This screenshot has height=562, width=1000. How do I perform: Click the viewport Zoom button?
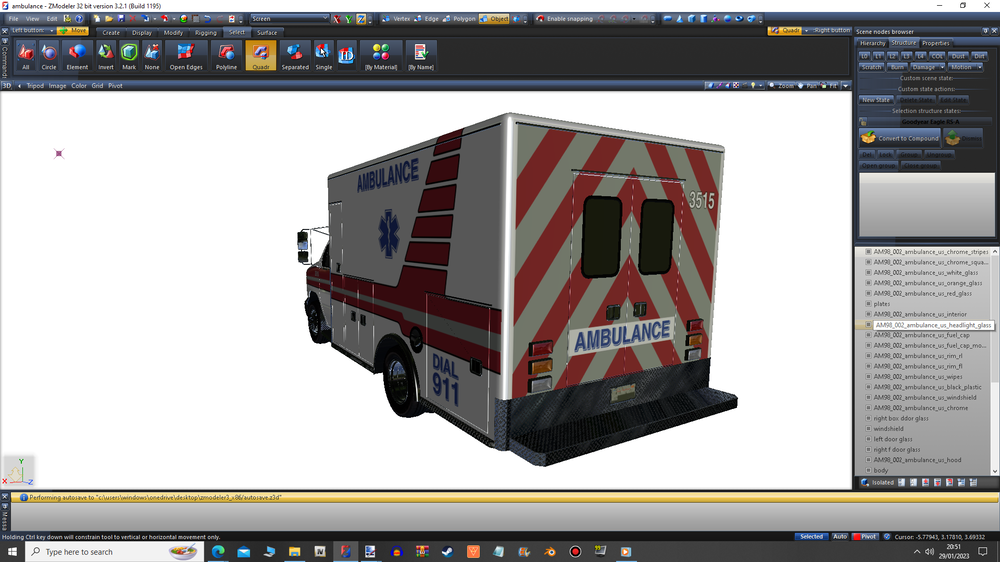[x=782, y=85]
